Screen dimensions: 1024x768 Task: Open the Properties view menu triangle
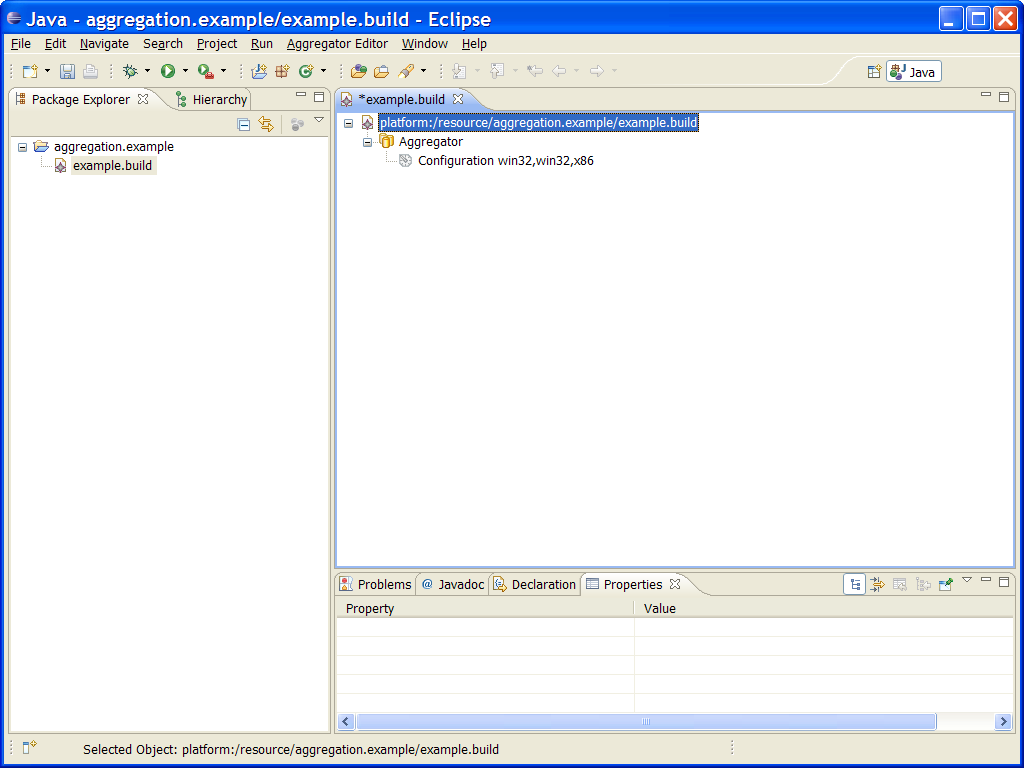click(x=967, y=580)
